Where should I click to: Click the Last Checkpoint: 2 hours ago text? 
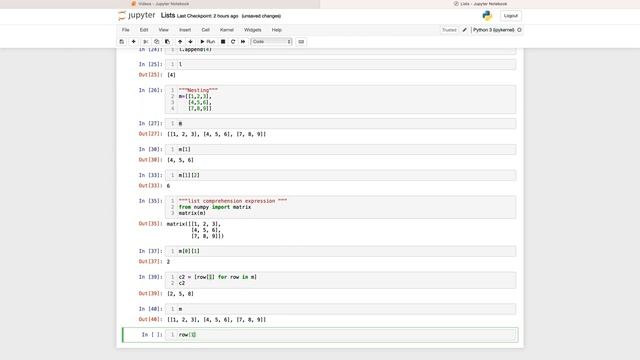click(207, 16)
